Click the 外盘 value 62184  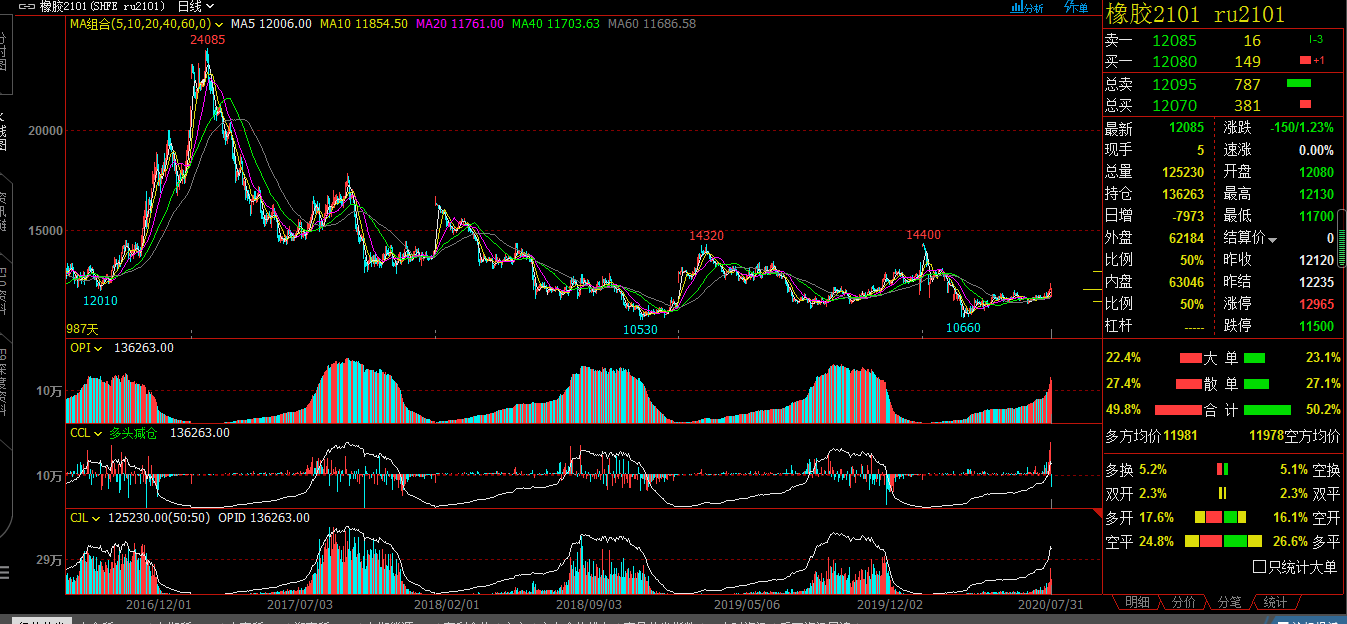point(1187,238)
